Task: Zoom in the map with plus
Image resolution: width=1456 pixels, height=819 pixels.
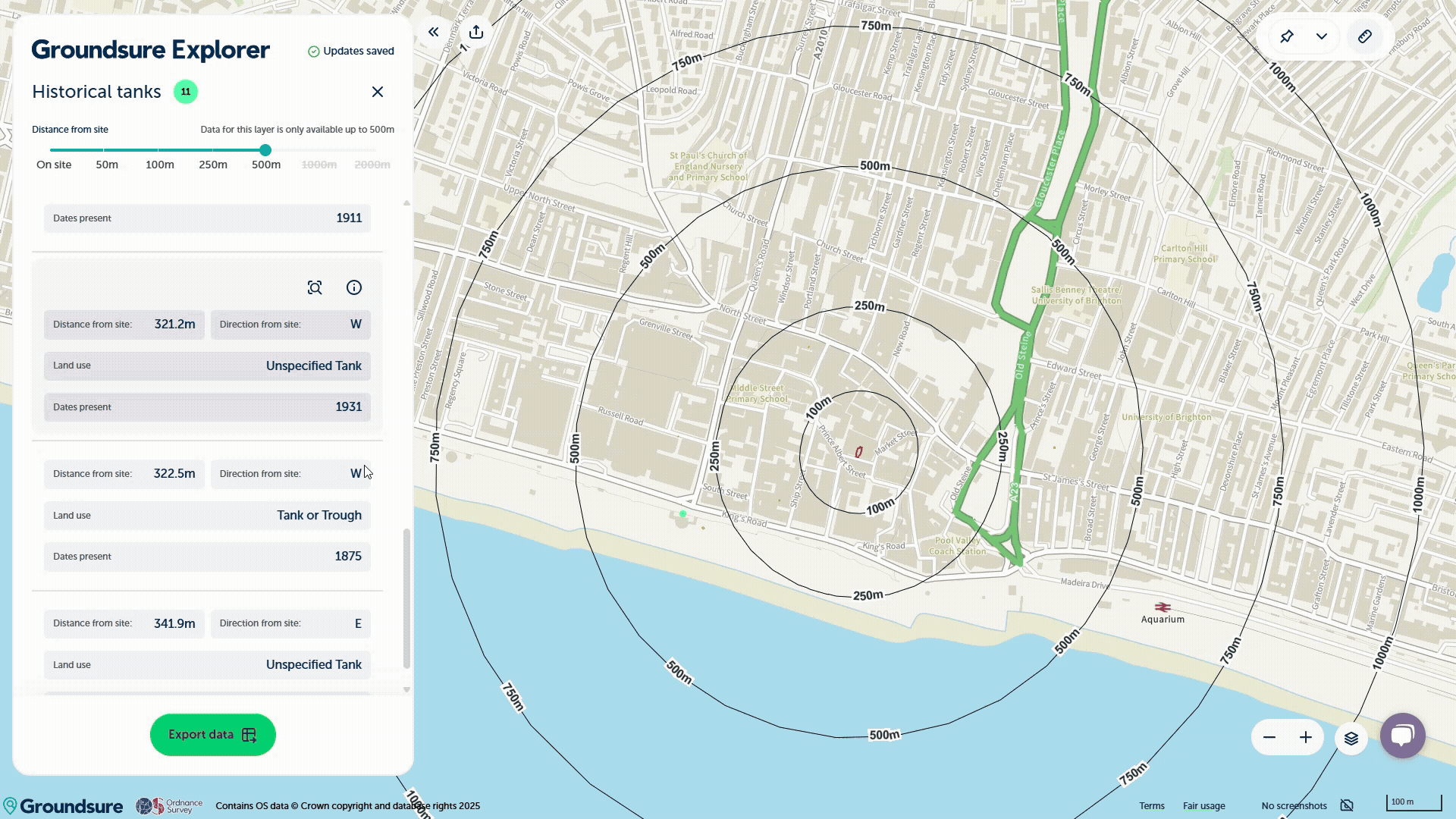Action: (1306, 737)
